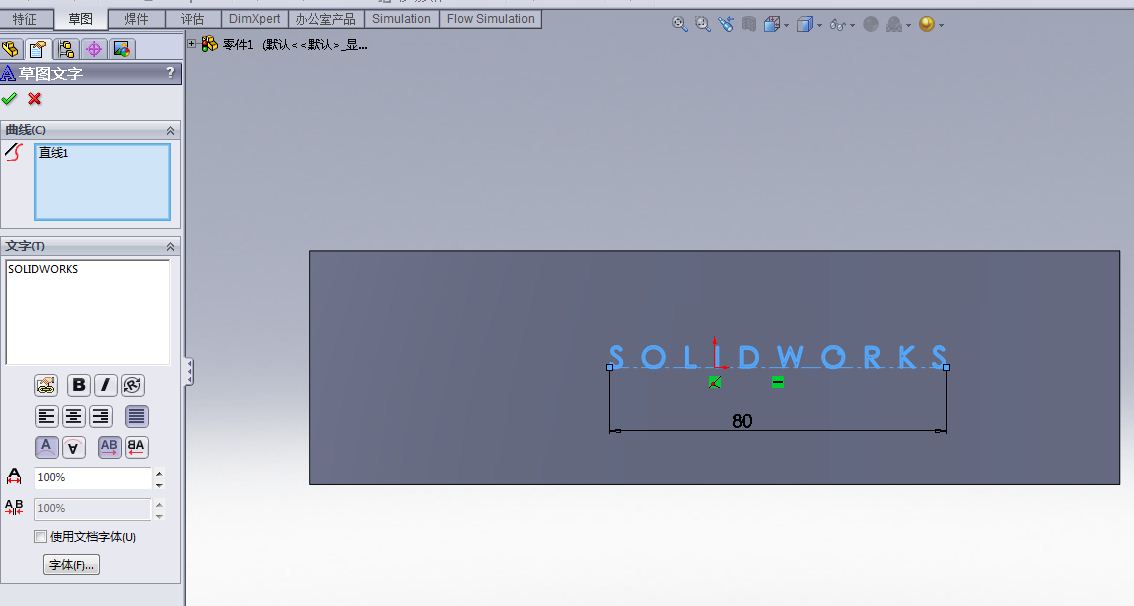This screenshot has height=606, width=1134.
Task: Switch to the DimXpert tab
Action: point(255,19)
